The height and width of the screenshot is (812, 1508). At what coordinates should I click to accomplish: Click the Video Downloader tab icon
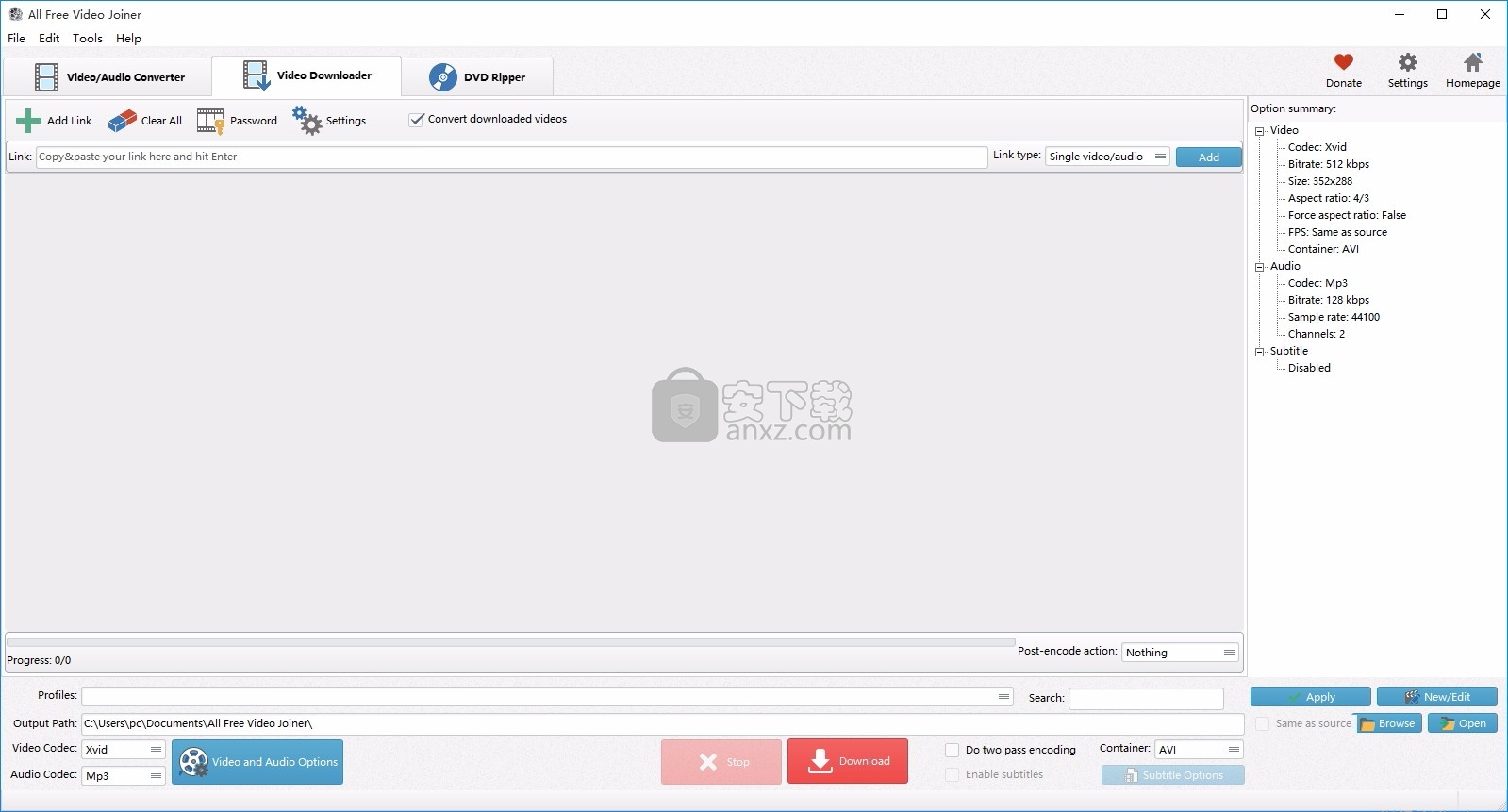[257, 75]
